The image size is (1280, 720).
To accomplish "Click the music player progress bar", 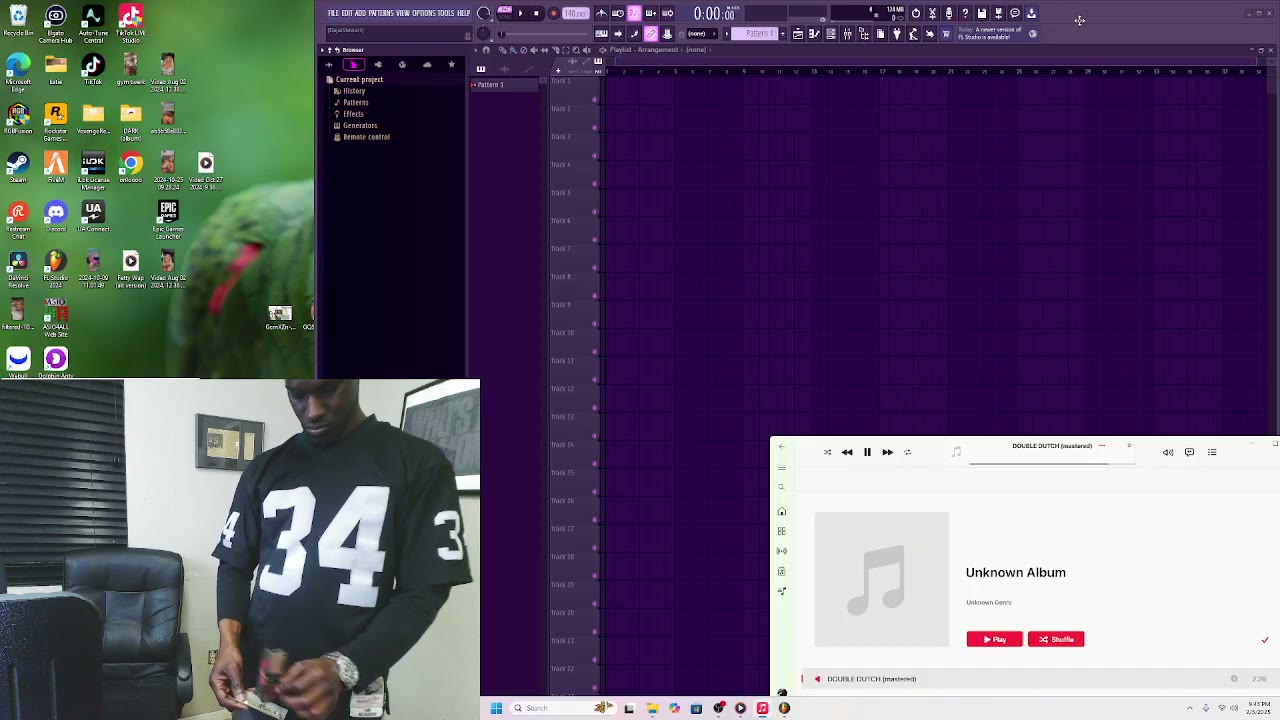I will click(x=1050, y=464).
